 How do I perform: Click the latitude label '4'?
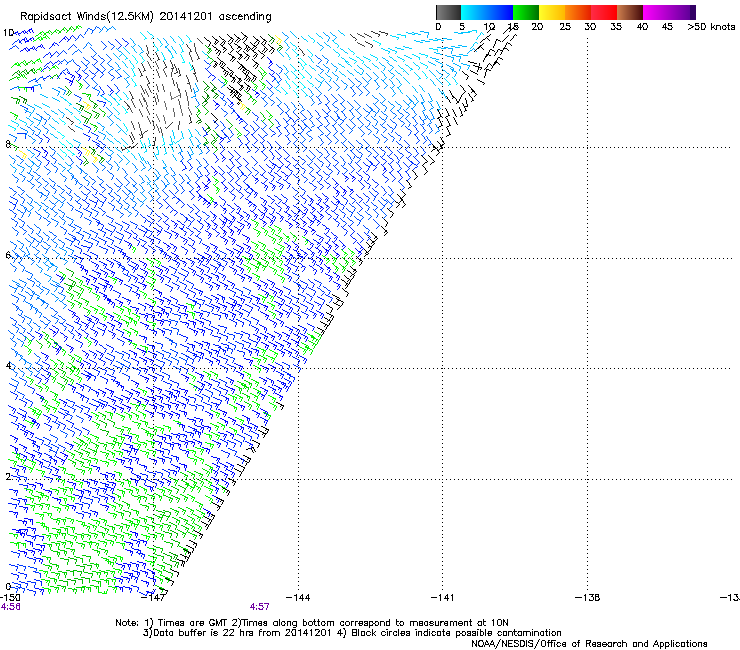click(x=8, y=366)
